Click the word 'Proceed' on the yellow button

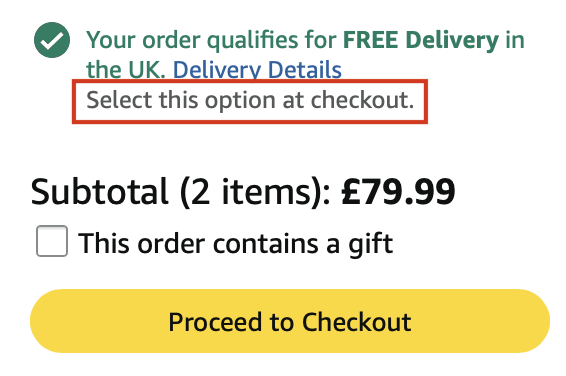click(x=215, y=322)
